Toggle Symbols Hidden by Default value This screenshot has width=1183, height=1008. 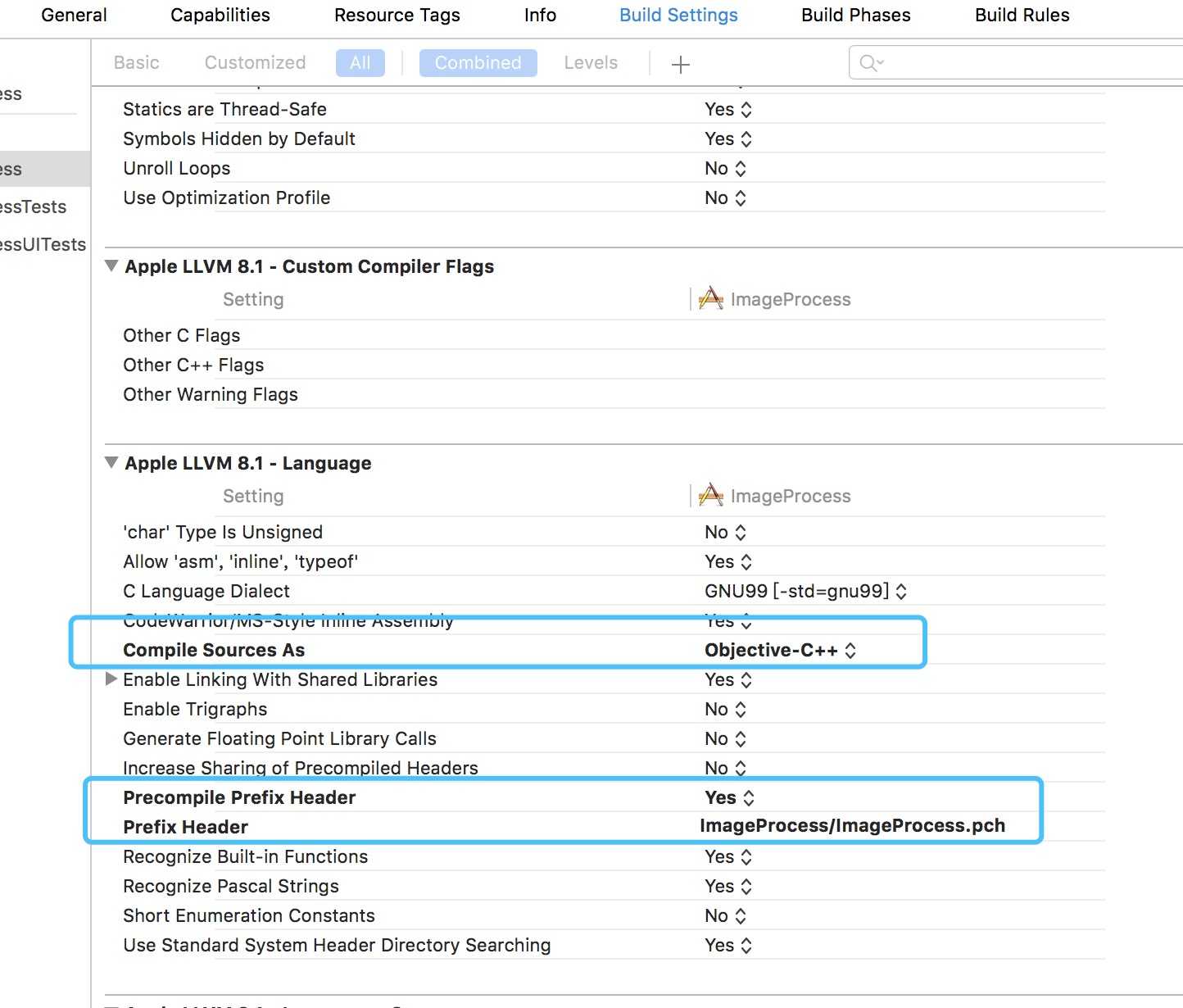(x=727, y=138)
